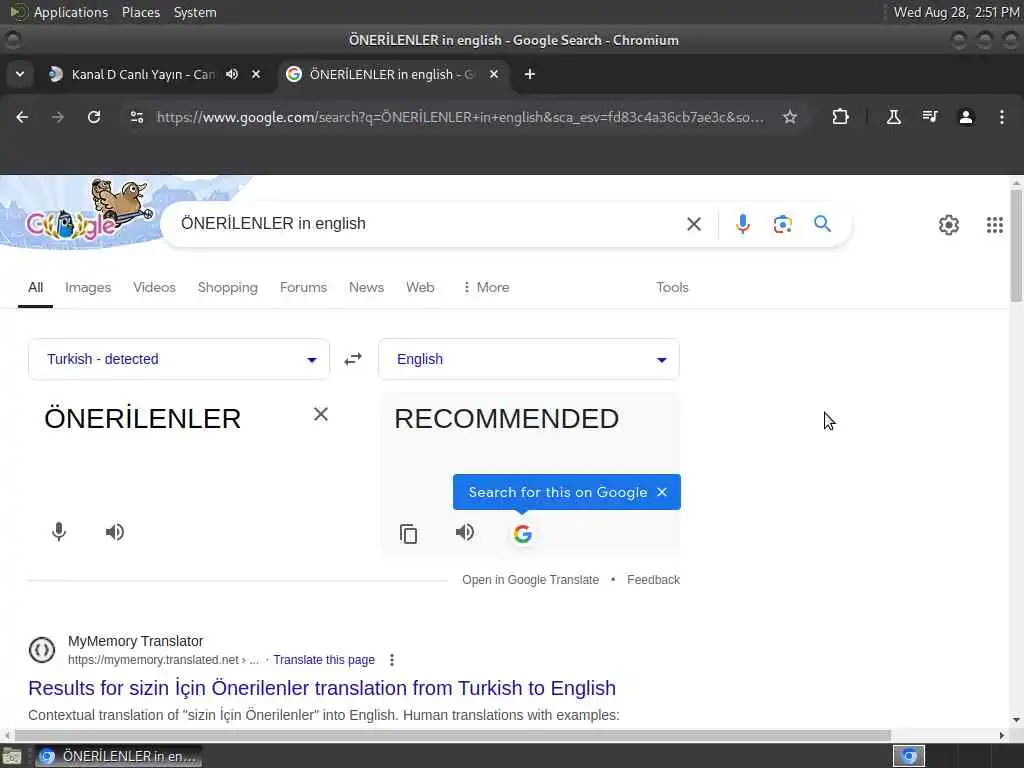Copy the RECOMMENDED translation

point(408,534)
